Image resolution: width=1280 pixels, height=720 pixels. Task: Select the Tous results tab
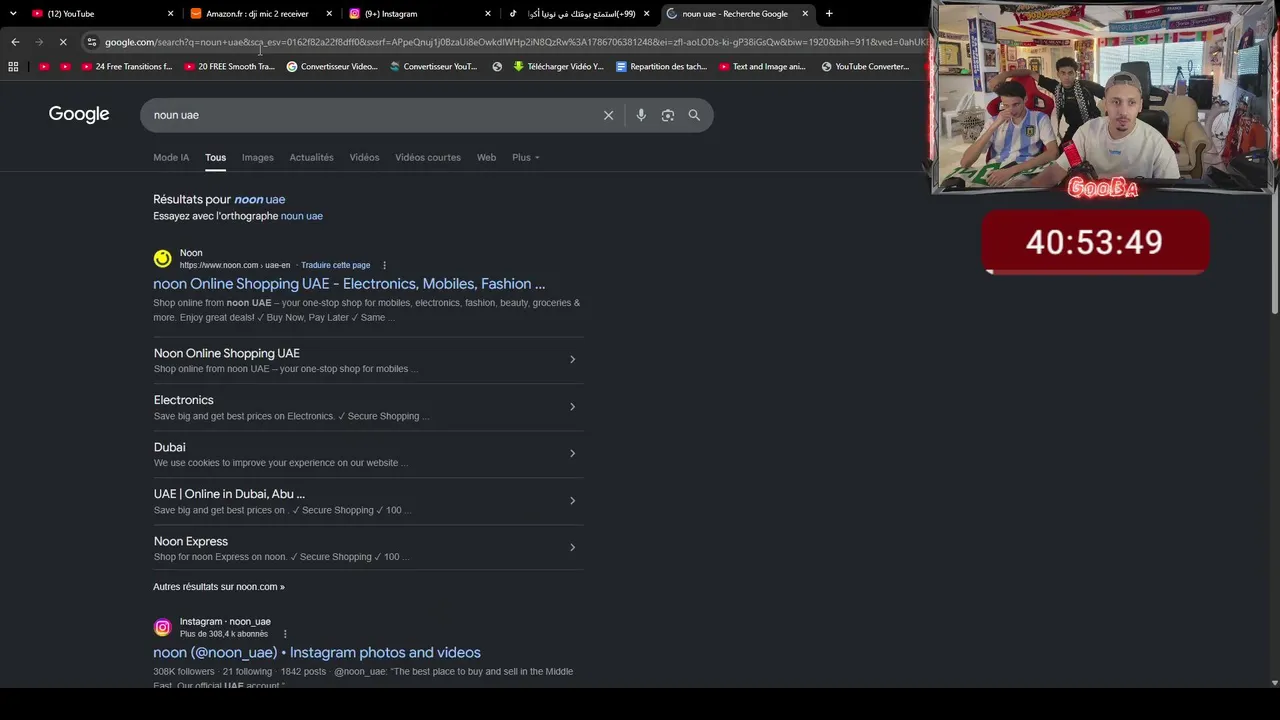pos(216,157)
